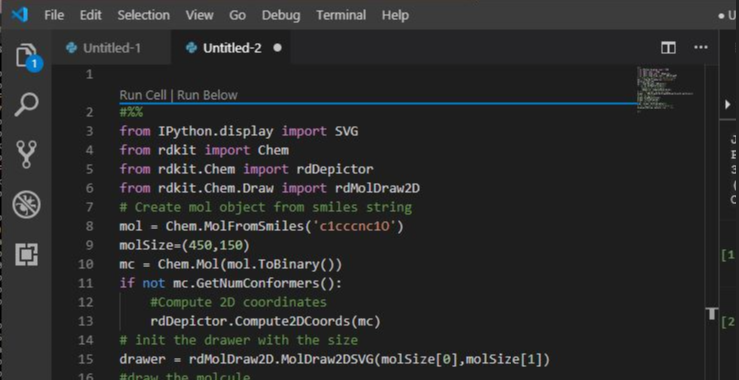Click the 'c1cccnc1O' smiles string
The height and width of the screenshot is (380, 739).
354,226
